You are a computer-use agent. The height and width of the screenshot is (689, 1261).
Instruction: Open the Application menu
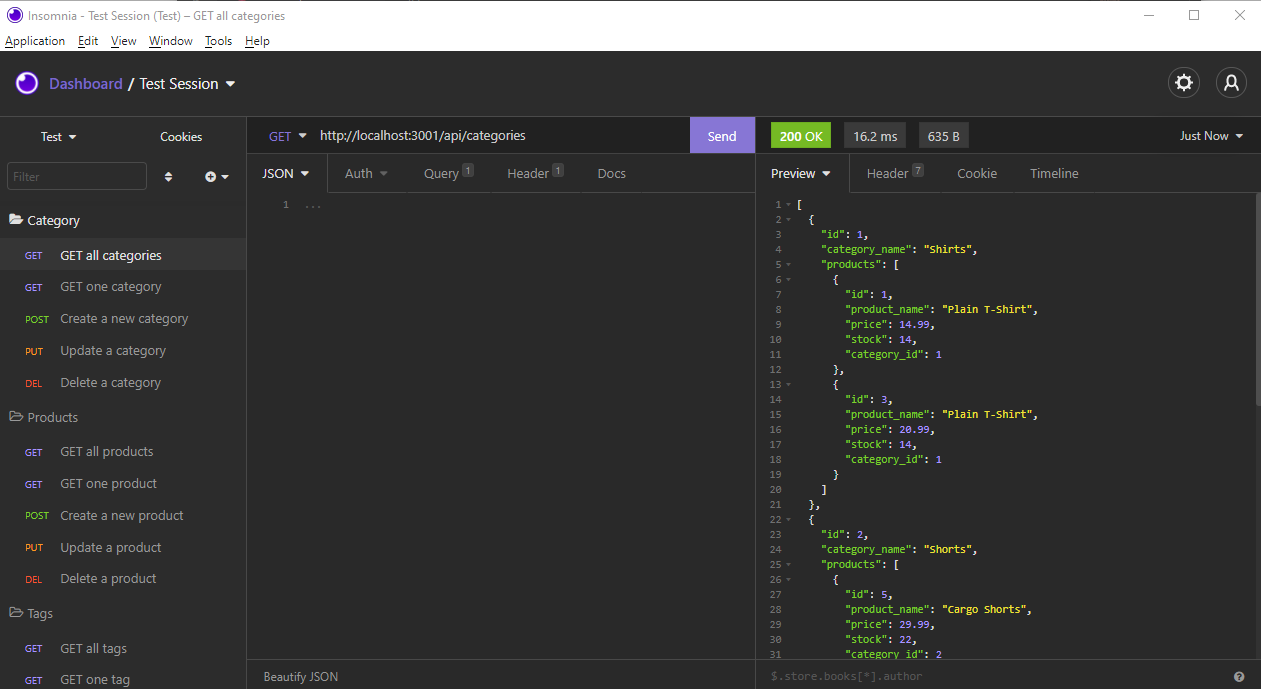pyautogui.click(x=35, y=41)
